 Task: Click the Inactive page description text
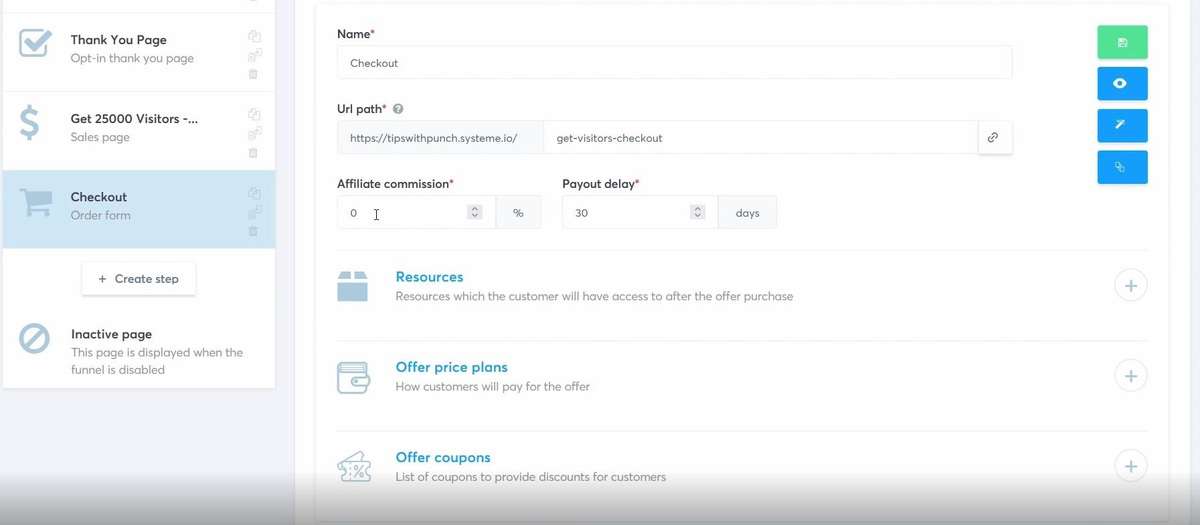(x=157, y=361)
